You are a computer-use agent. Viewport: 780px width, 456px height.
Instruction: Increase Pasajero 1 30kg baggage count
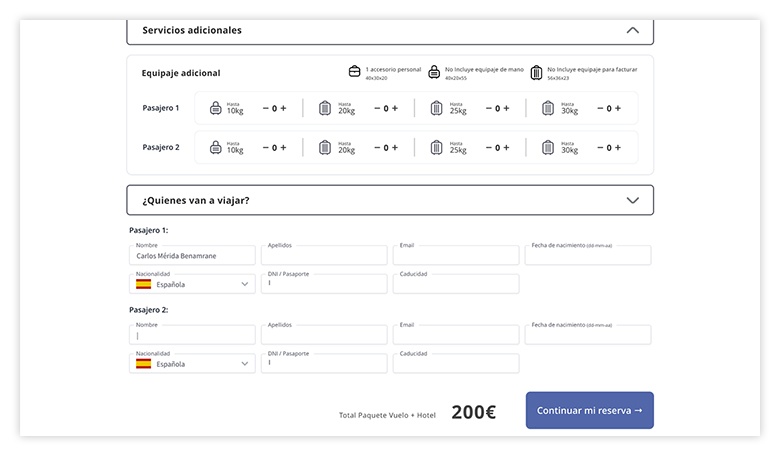(618, 108)
